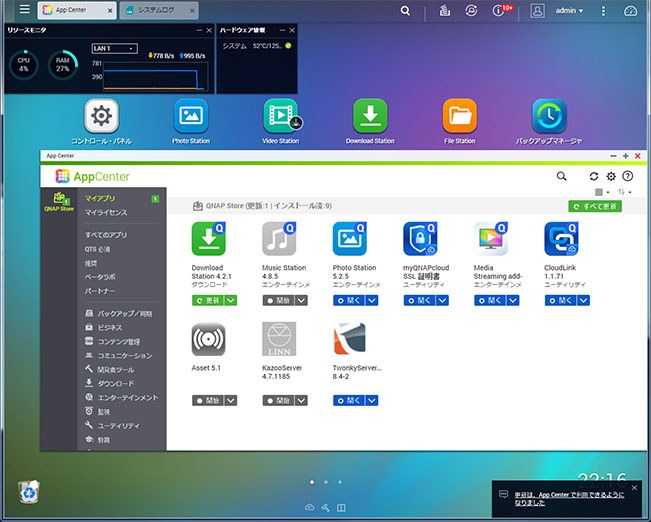Screen dimensions: 651x522
Task: Click すべて更新 update all button
Action: tap(595, 206)
